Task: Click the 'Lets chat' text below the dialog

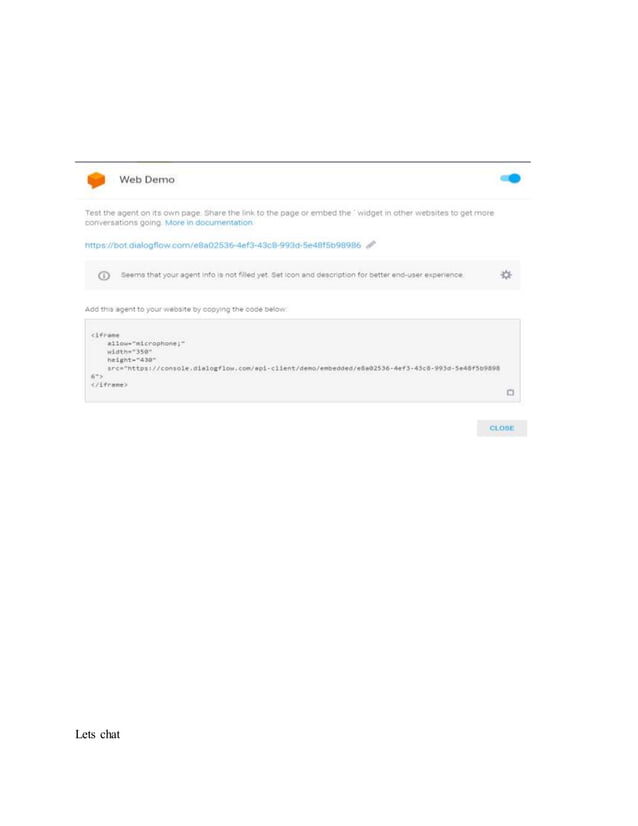Action: tap(97, 734)
